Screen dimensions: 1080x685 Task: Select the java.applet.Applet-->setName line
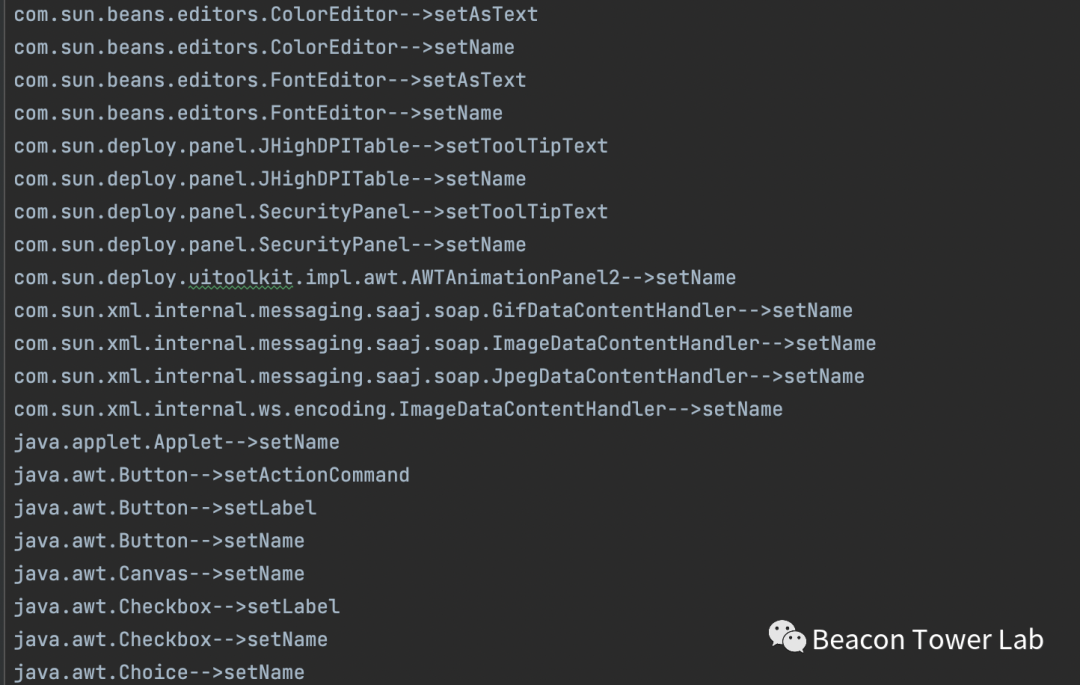coord(176,442)
